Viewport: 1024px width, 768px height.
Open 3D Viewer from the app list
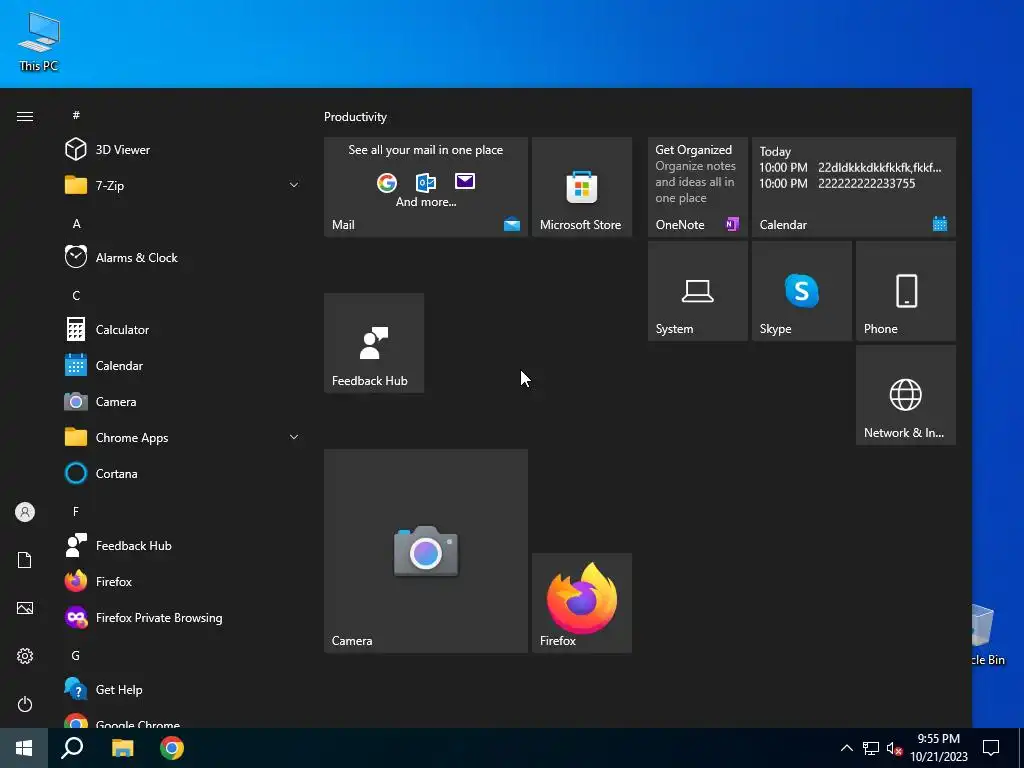pos(182,150)
